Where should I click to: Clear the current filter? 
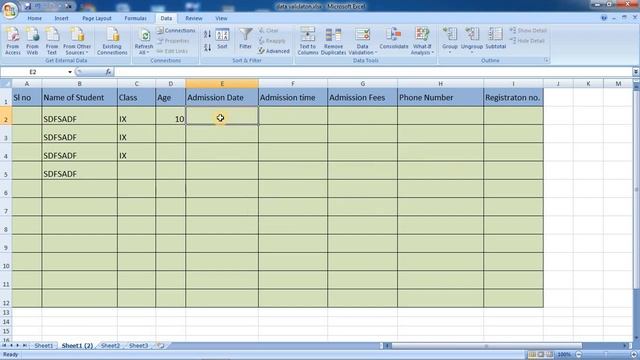pos(268,31)
